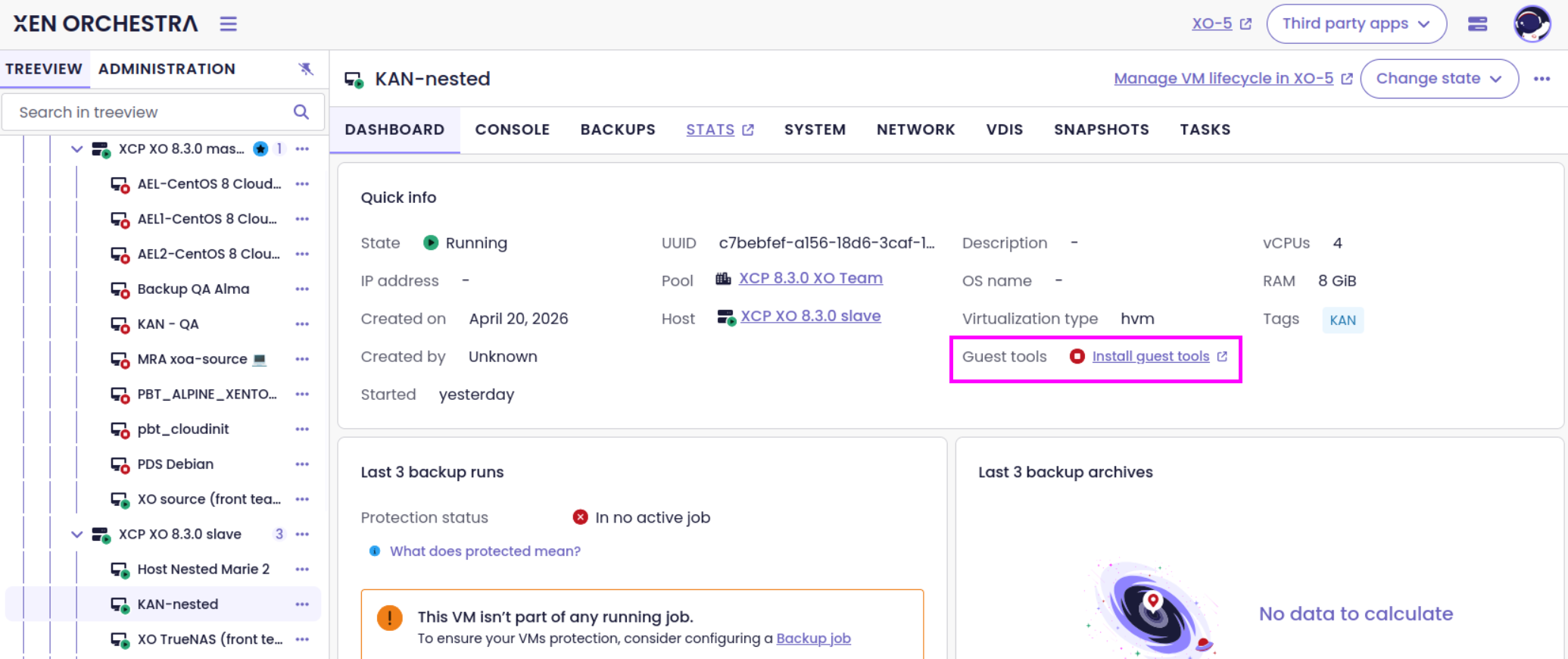Select the Dashboard tab
The image size is (1568, 659).
click(394, 130)
